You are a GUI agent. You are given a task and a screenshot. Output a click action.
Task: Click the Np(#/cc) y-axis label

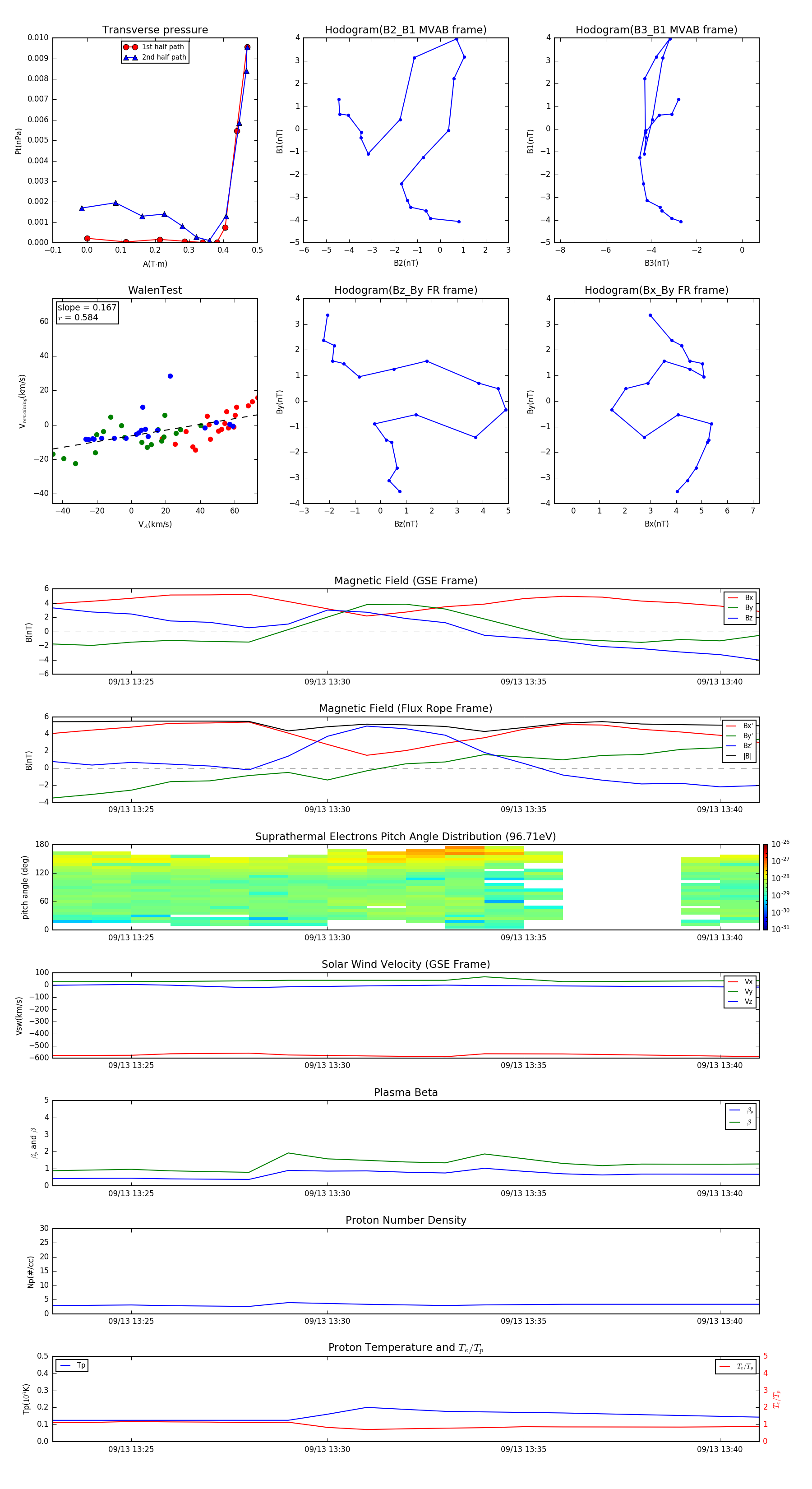[x=30, y=1272]
